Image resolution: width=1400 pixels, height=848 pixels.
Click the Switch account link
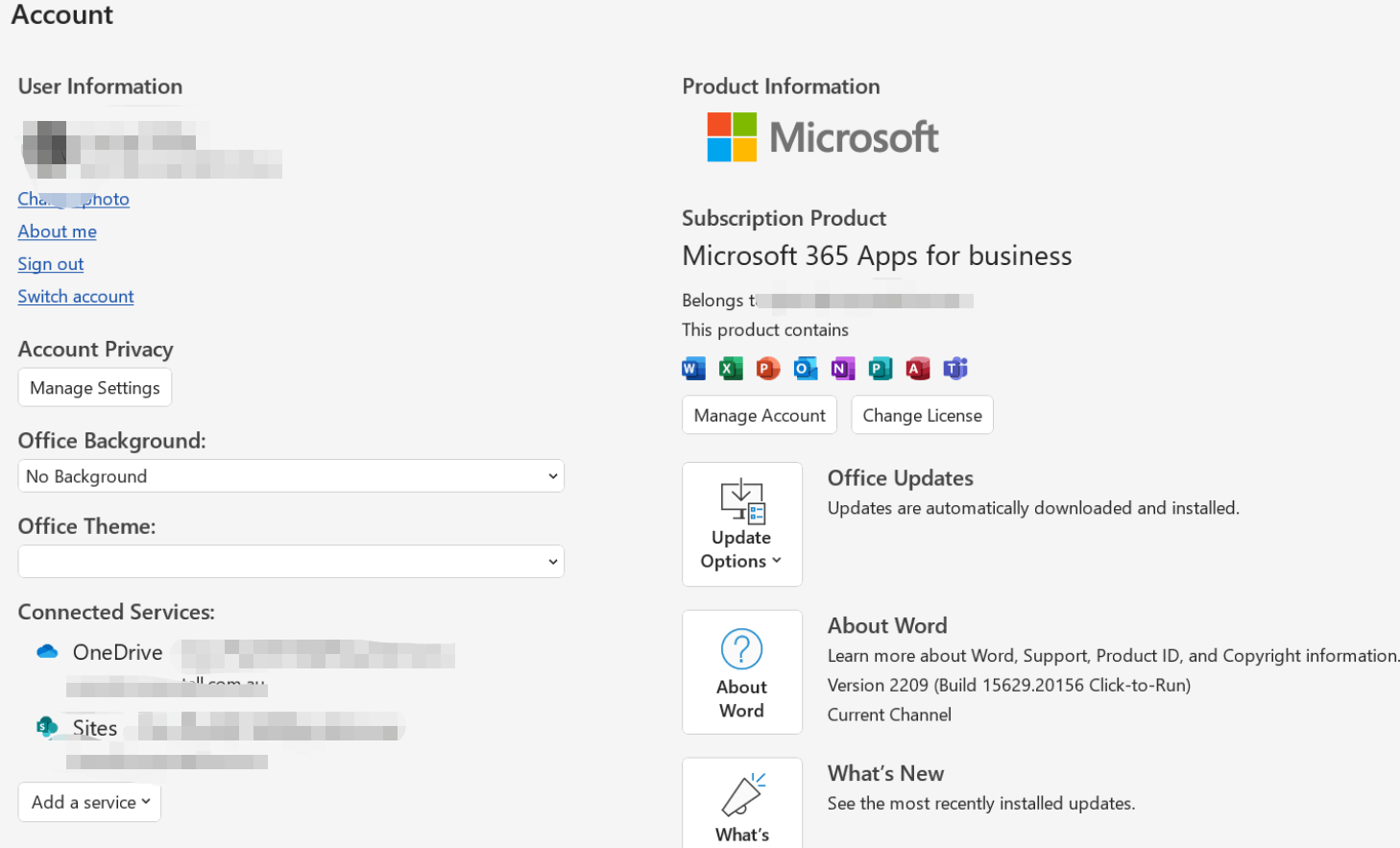tap(76, 297)
